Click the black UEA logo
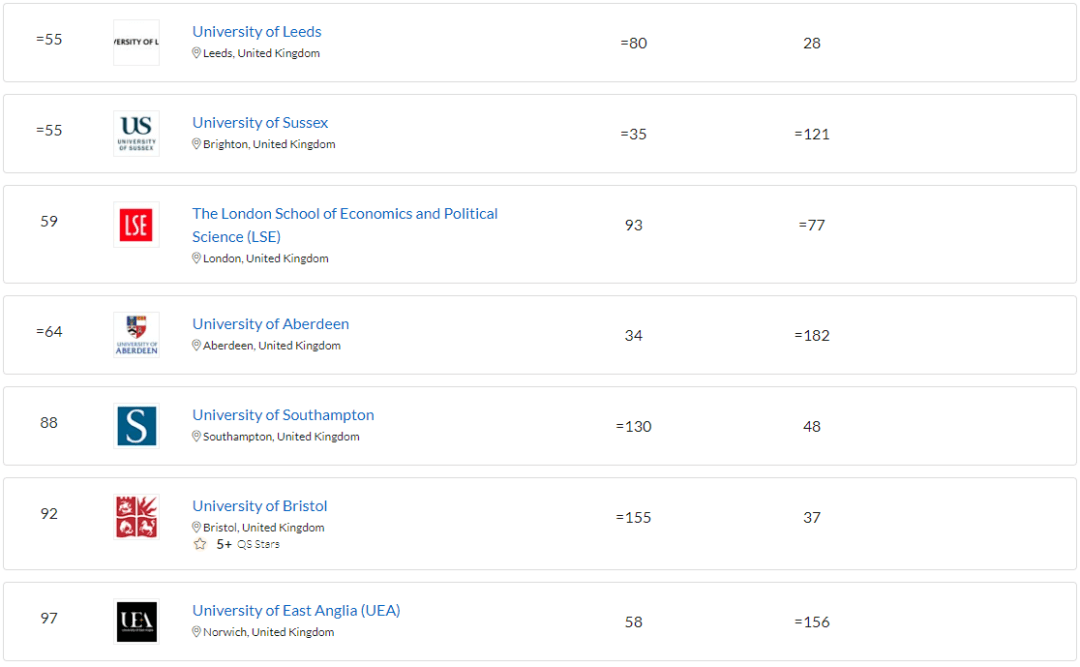Image resolution: width=1080 pixels, height=667 pixels. (136, 622)
